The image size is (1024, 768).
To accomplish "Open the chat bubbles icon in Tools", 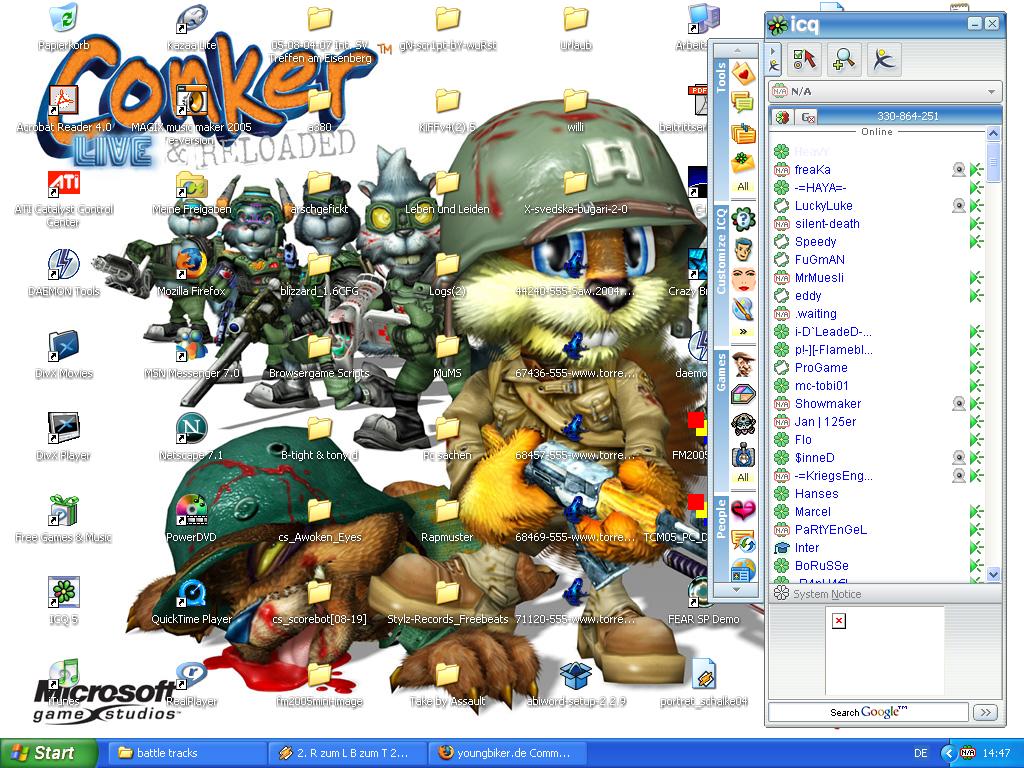I will click(x=743, y=103).
